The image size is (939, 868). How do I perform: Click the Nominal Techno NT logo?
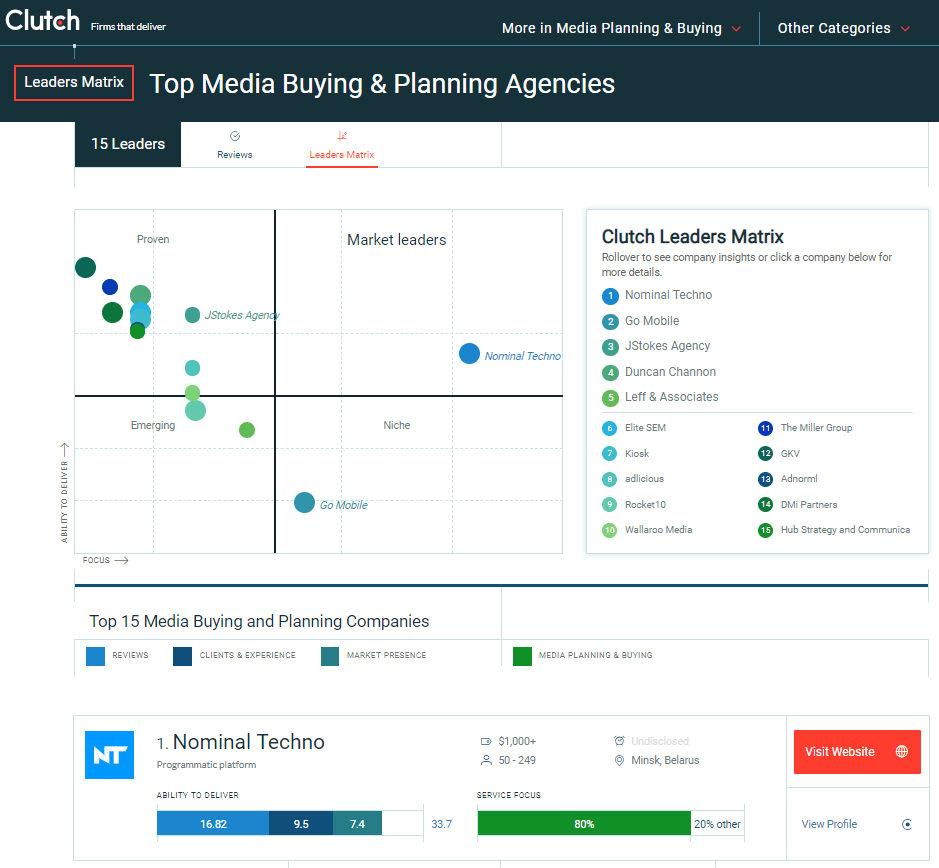click(110, 755)
